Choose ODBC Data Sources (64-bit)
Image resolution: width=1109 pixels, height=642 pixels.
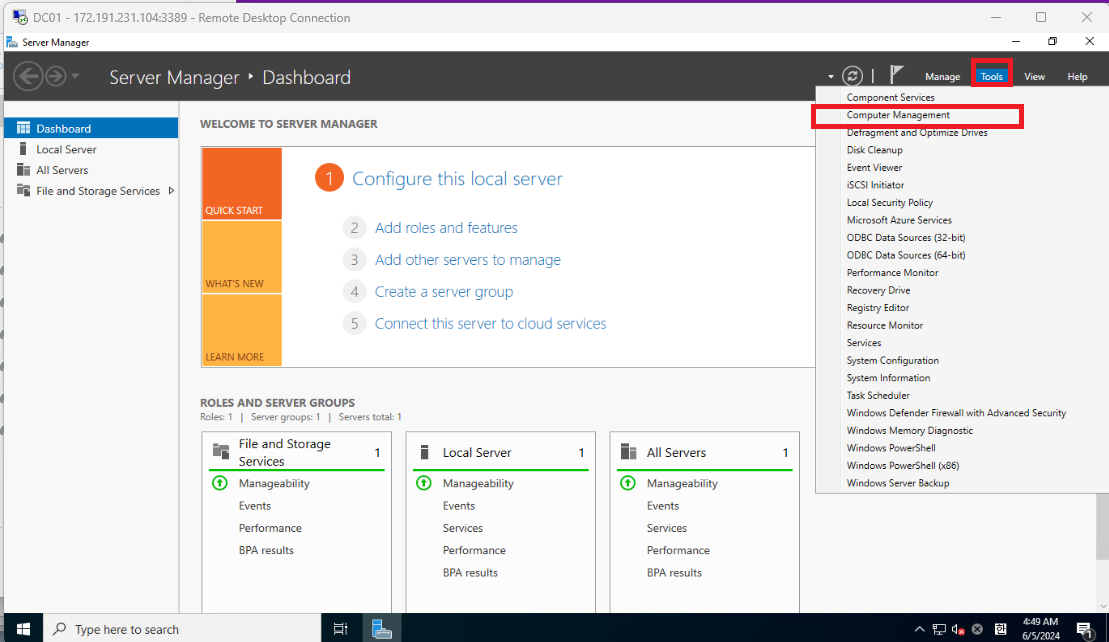(906, 255)
